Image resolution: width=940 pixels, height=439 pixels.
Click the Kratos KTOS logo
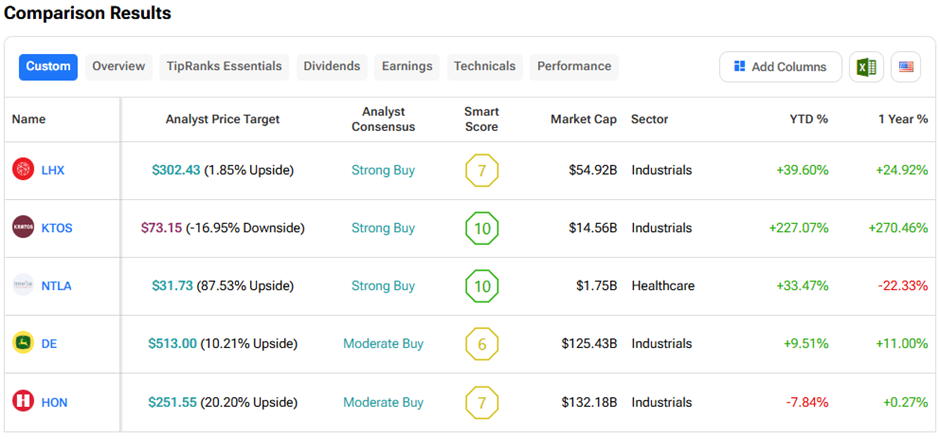[x=23, y=228]
